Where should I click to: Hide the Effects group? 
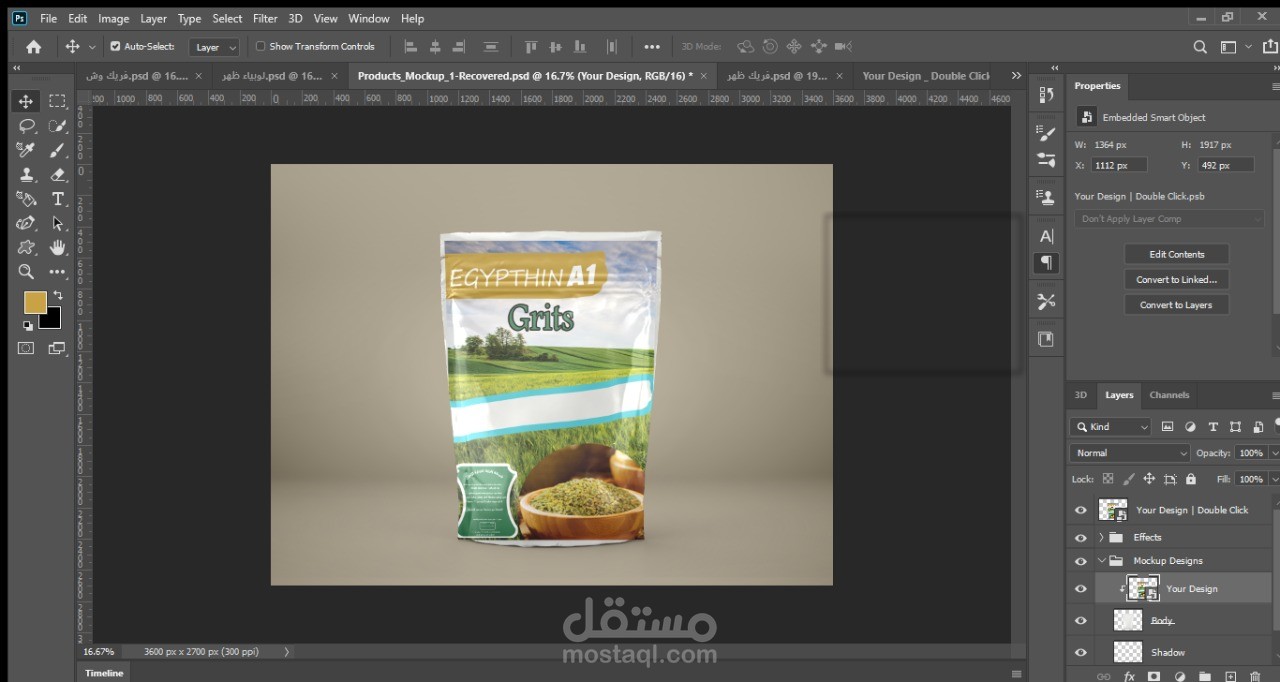click(1080, 538)
